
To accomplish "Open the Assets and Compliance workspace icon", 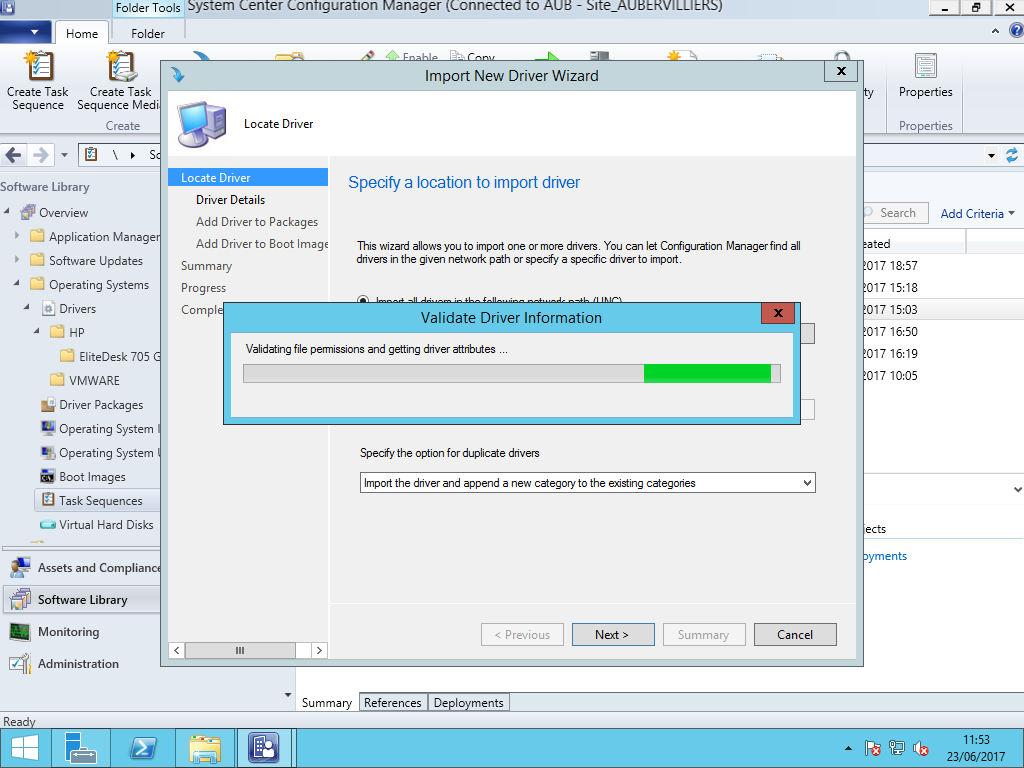I will [20, 568].
